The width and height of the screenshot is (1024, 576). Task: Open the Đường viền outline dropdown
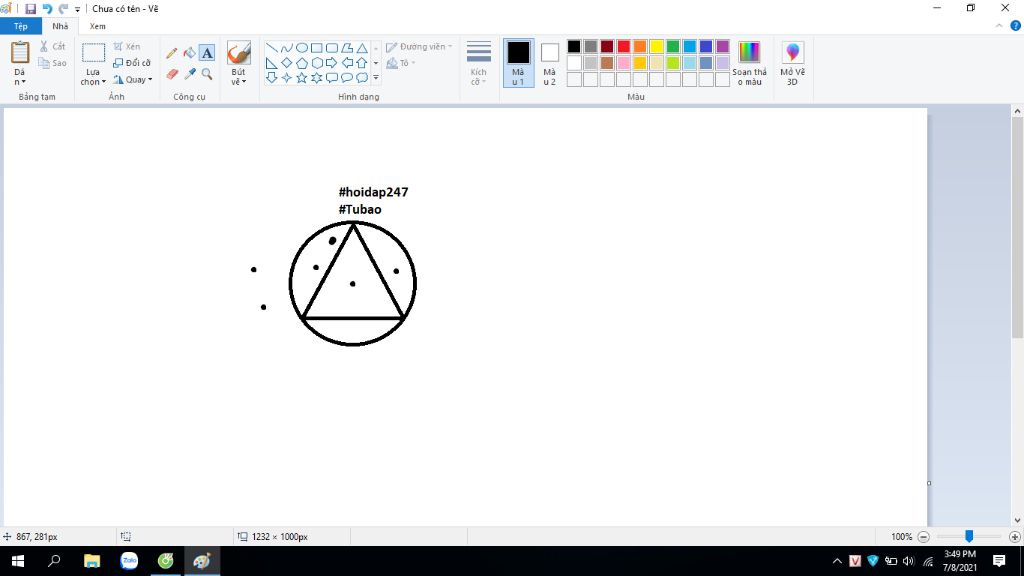pyautogui.click(x=419, y=47)
